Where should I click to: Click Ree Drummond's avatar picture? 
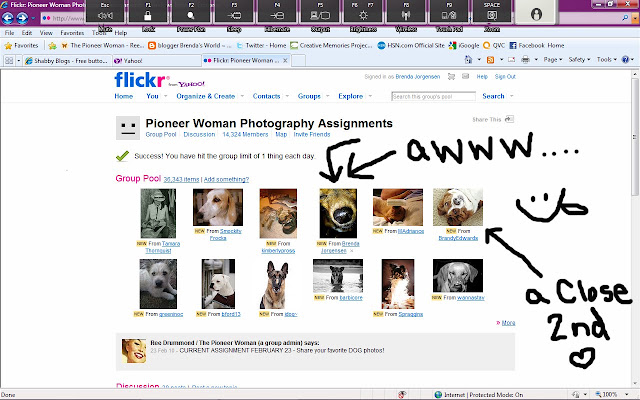coord(134,351)
